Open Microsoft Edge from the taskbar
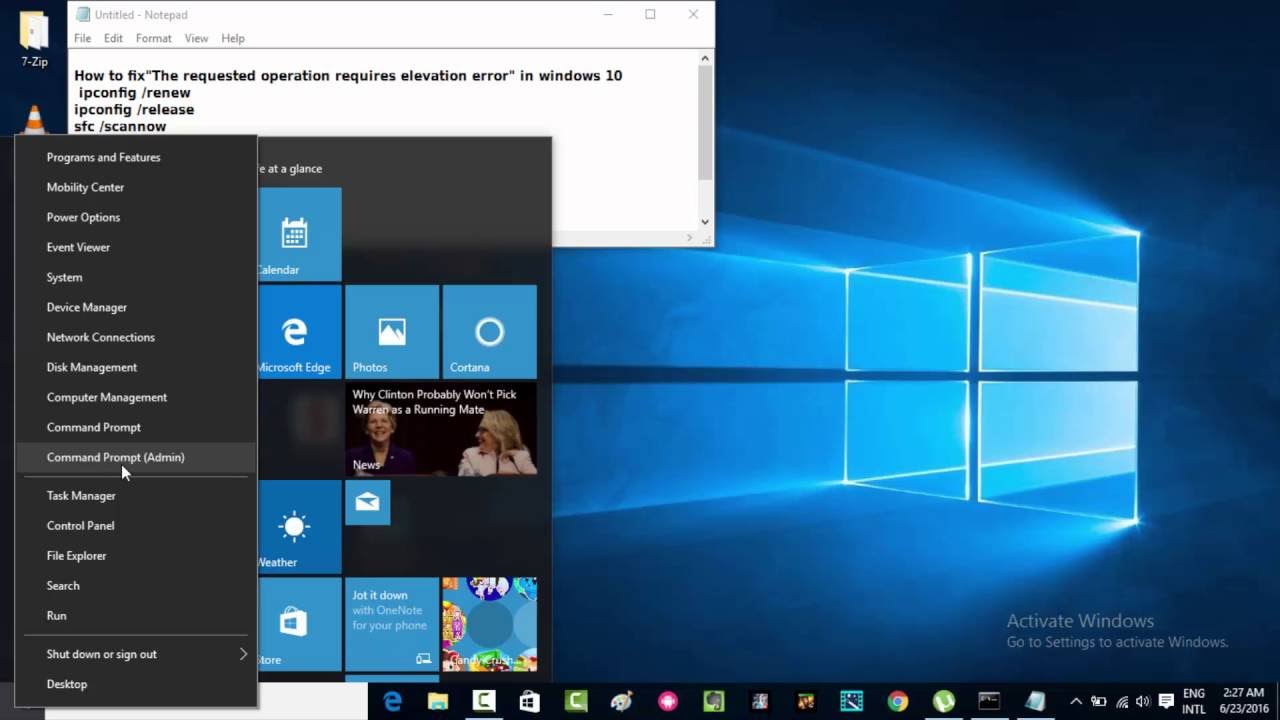Image resolution: width=1280 pixels, height=720 pixels. [x=392, y=702]
